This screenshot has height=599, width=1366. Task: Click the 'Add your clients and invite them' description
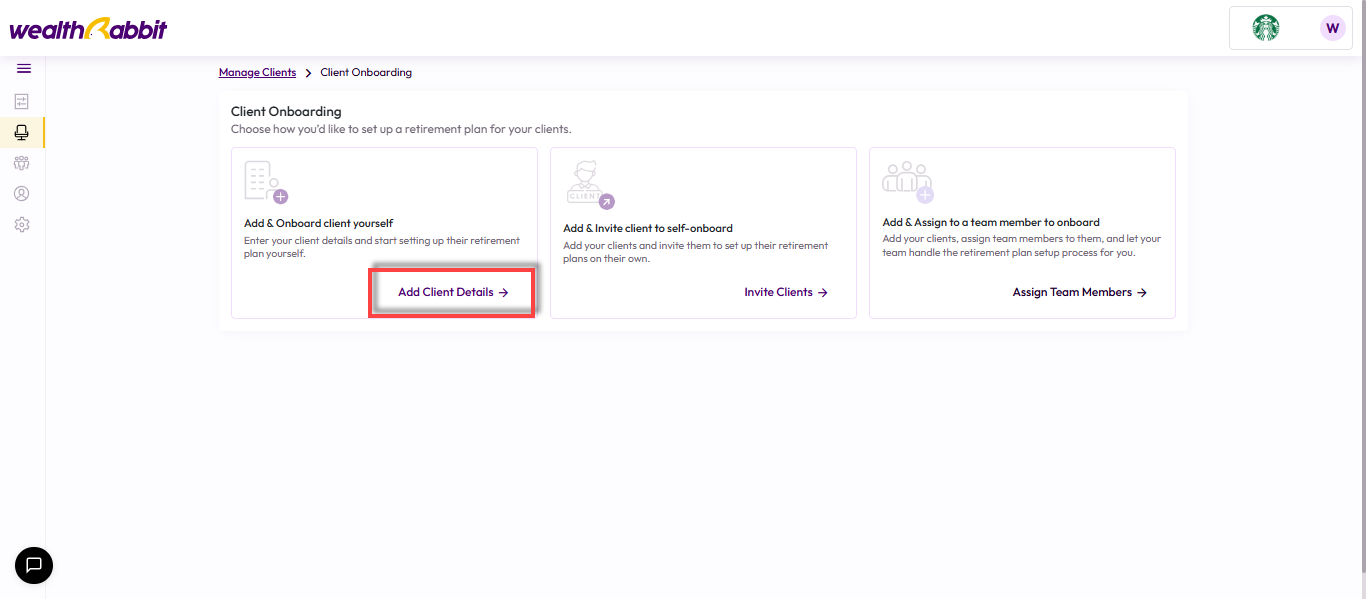696,252
